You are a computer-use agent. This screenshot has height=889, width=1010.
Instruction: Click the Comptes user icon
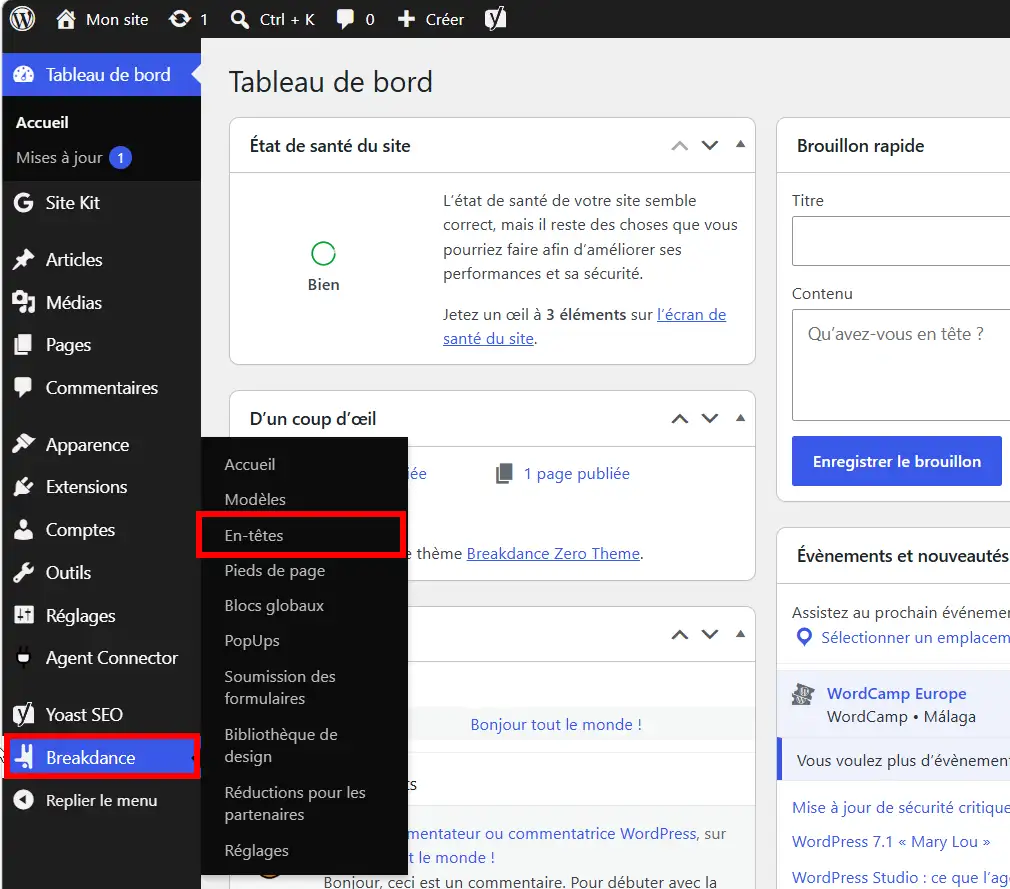point(24,530)
